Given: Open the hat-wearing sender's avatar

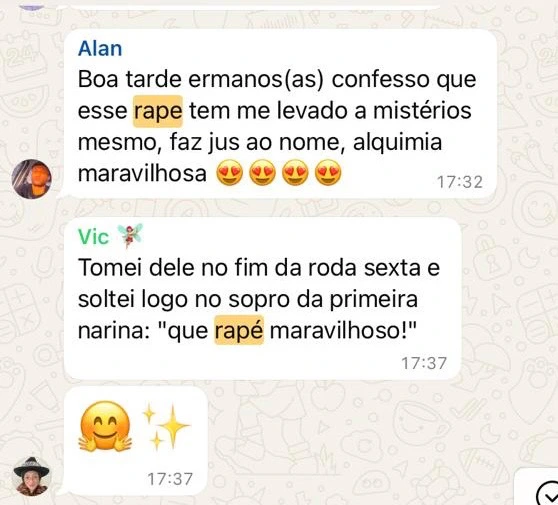Looking at the screenshot, I should [x=31, y=476].
